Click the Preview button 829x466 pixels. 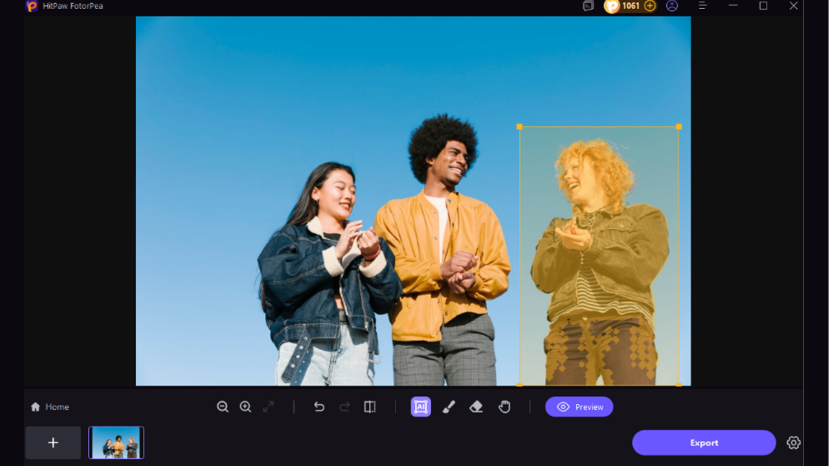(579, 407)
